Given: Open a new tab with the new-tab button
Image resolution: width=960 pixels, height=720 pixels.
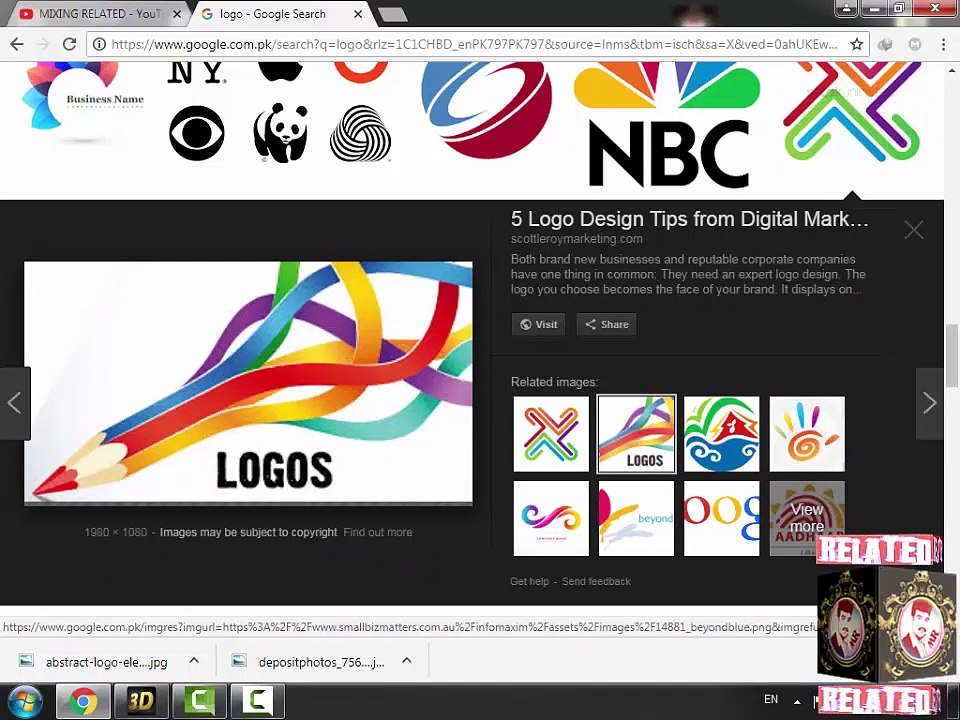Looking at the screenshot, I should pyautogui.click(x=392, y=15).
